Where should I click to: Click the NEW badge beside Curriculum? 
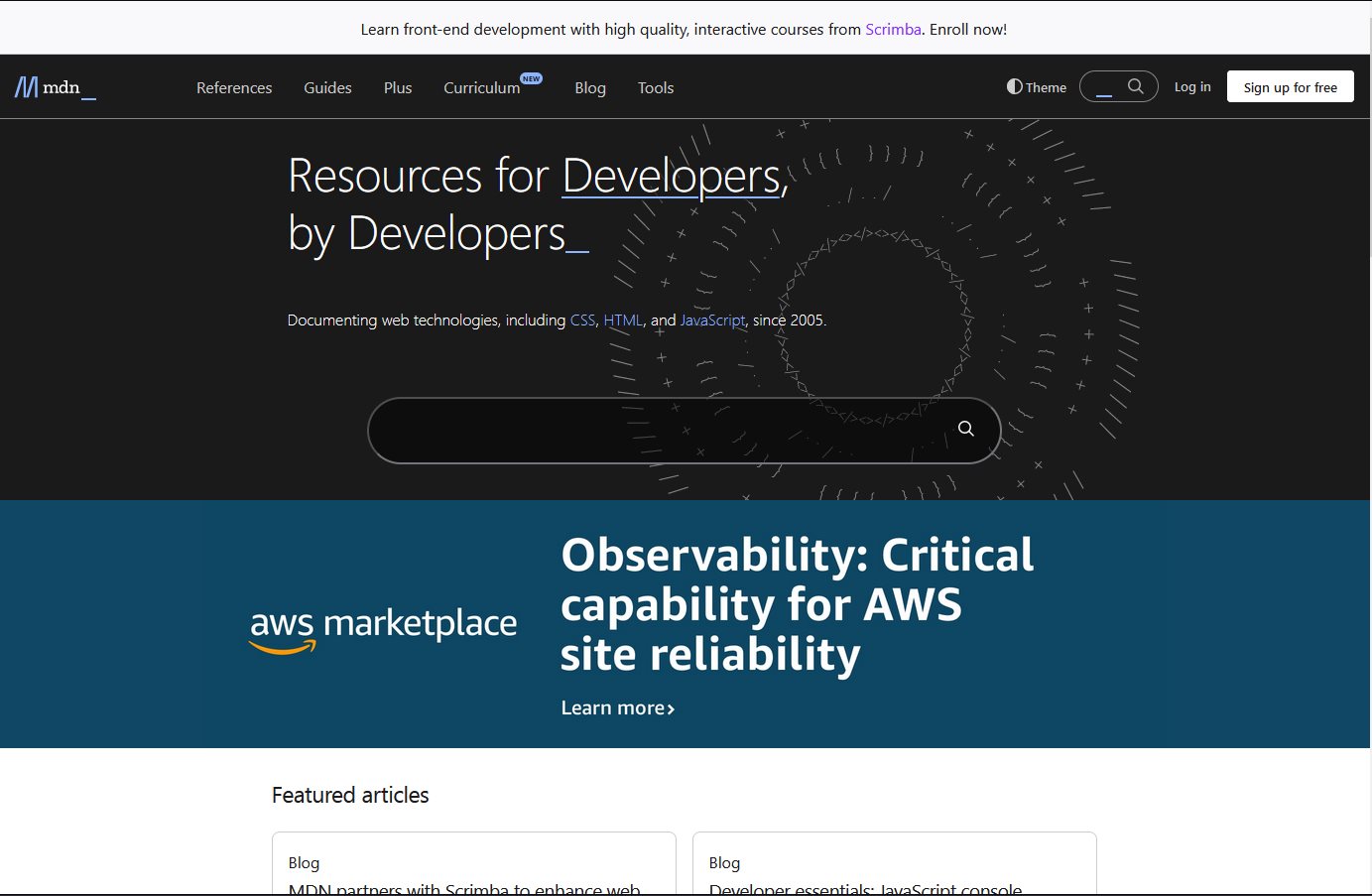pyautogui.click(x=532, y=78)
